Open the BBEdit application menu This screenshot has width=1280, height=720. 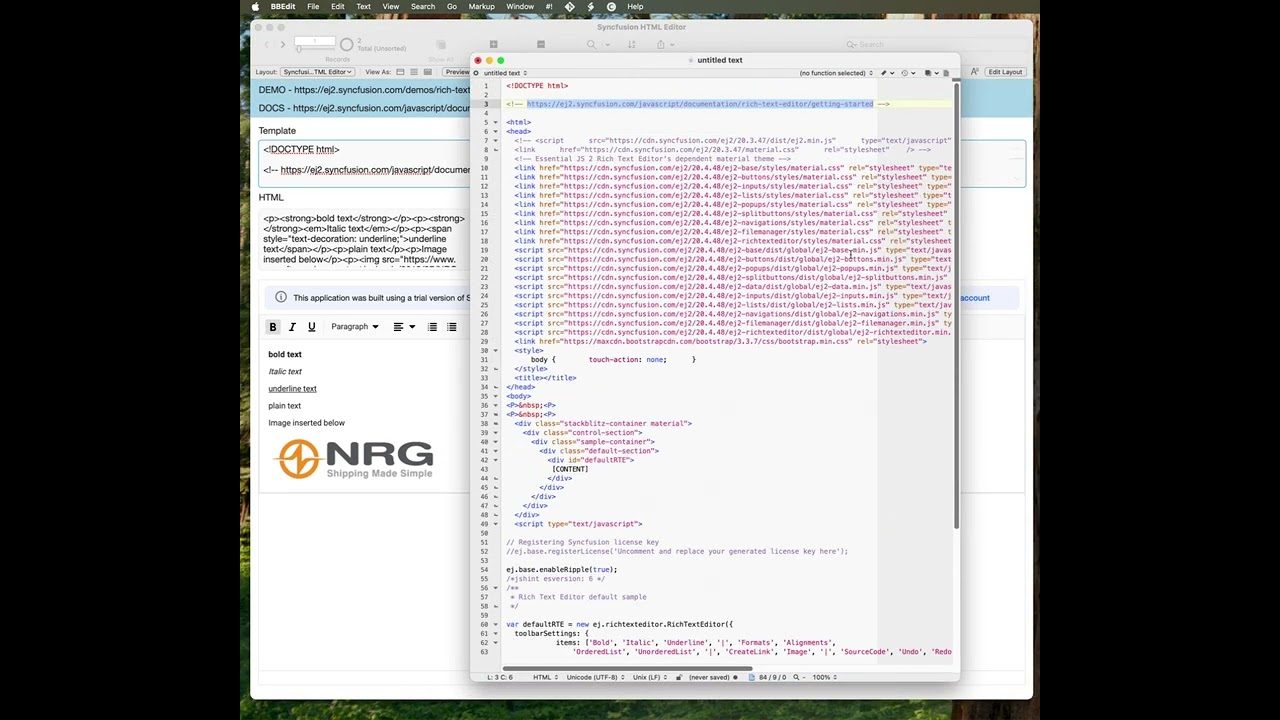[283, 6]
